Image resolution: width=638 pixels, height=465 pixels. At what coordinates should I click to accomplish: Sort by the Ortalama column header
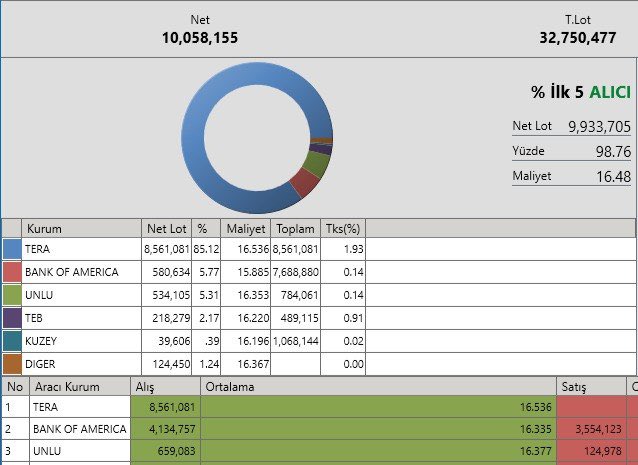[x=378, y=386]
